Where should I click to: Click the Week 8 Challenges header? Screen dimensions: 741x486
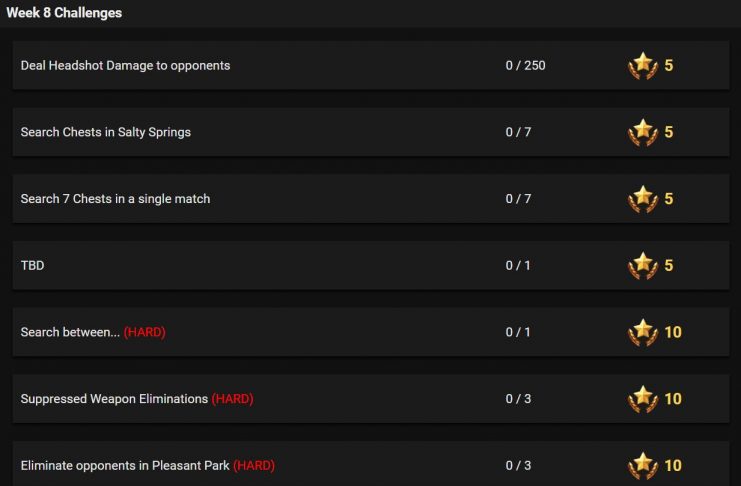click(64, 13)
